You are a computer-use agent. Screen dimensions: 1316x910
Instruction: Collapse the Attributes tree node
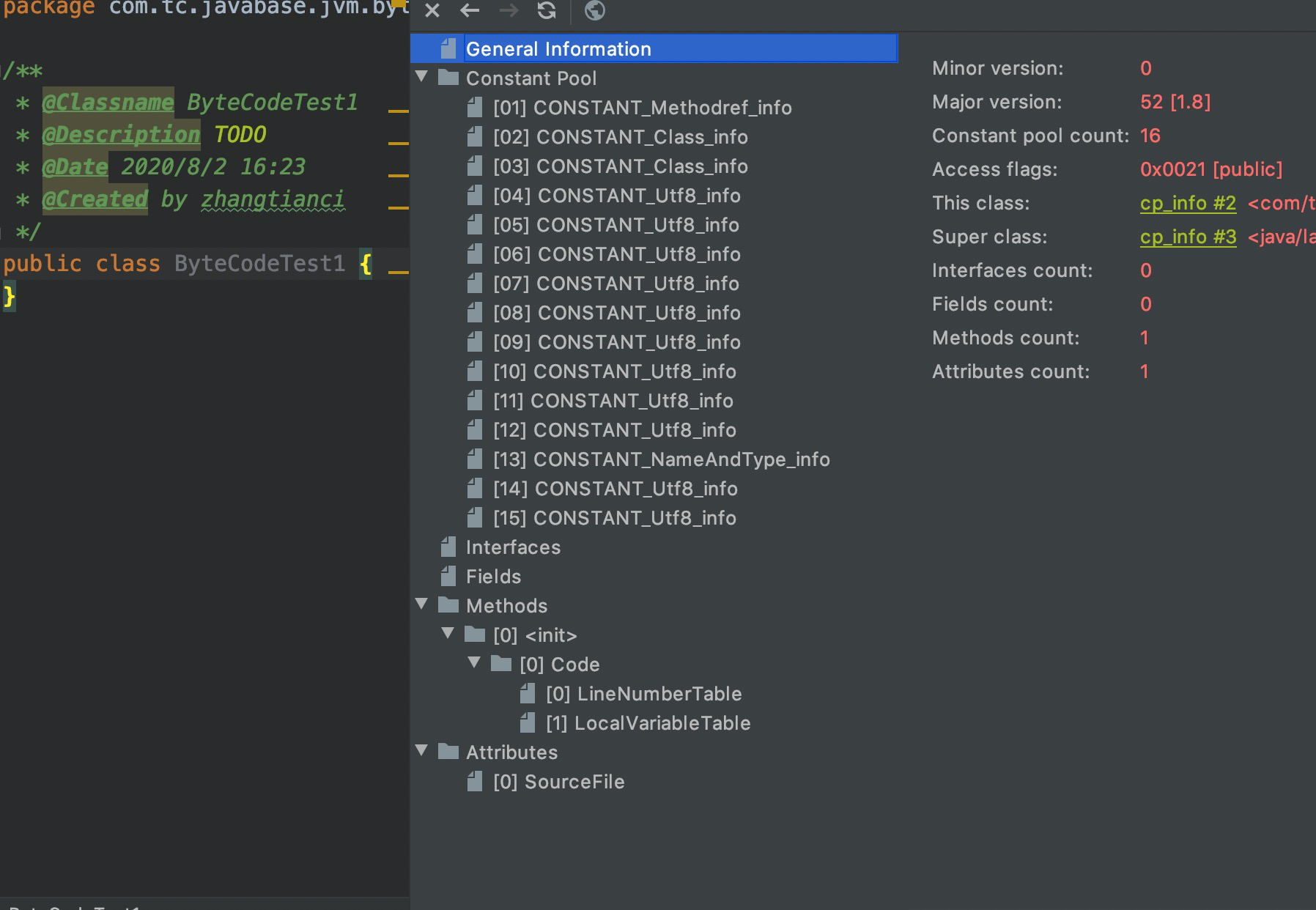tap(422, 751)
